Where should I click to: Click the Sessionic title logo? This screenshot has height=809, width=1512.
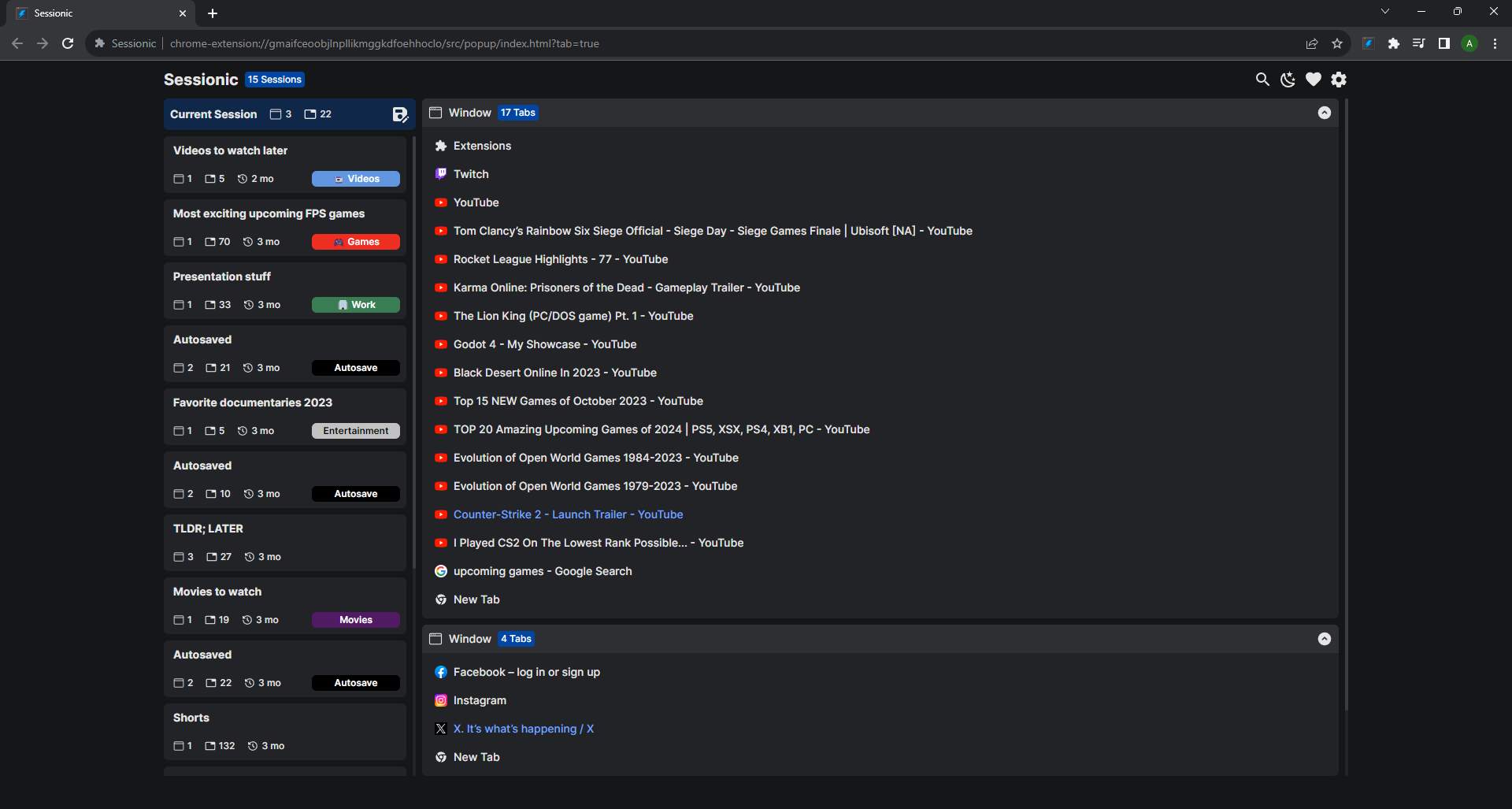click(x=201, y=80)
